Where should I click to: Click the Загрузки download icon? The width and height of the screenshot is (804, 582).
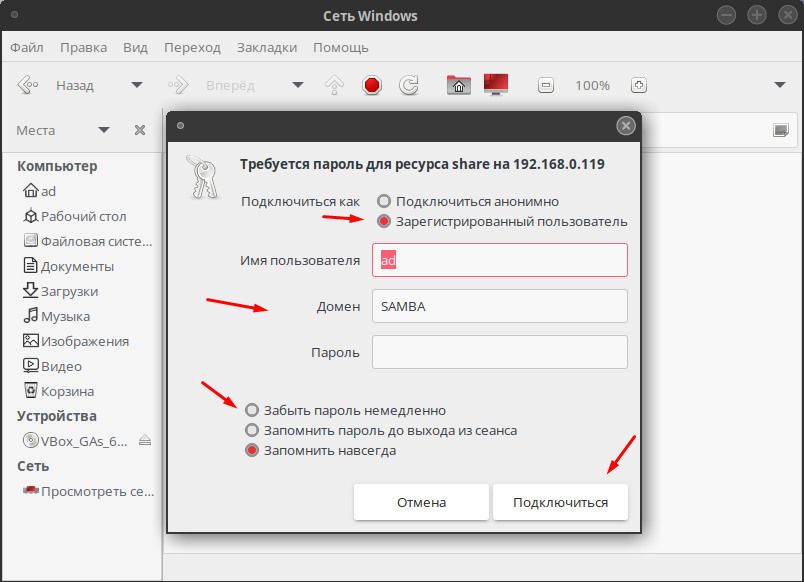31,290
